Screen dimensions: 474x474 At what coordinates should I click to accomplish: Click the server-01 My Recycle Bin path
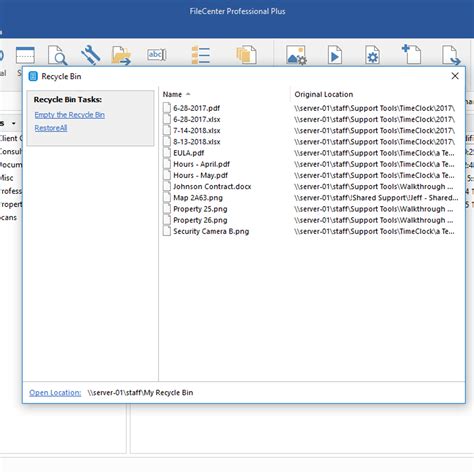pos(140,393)
